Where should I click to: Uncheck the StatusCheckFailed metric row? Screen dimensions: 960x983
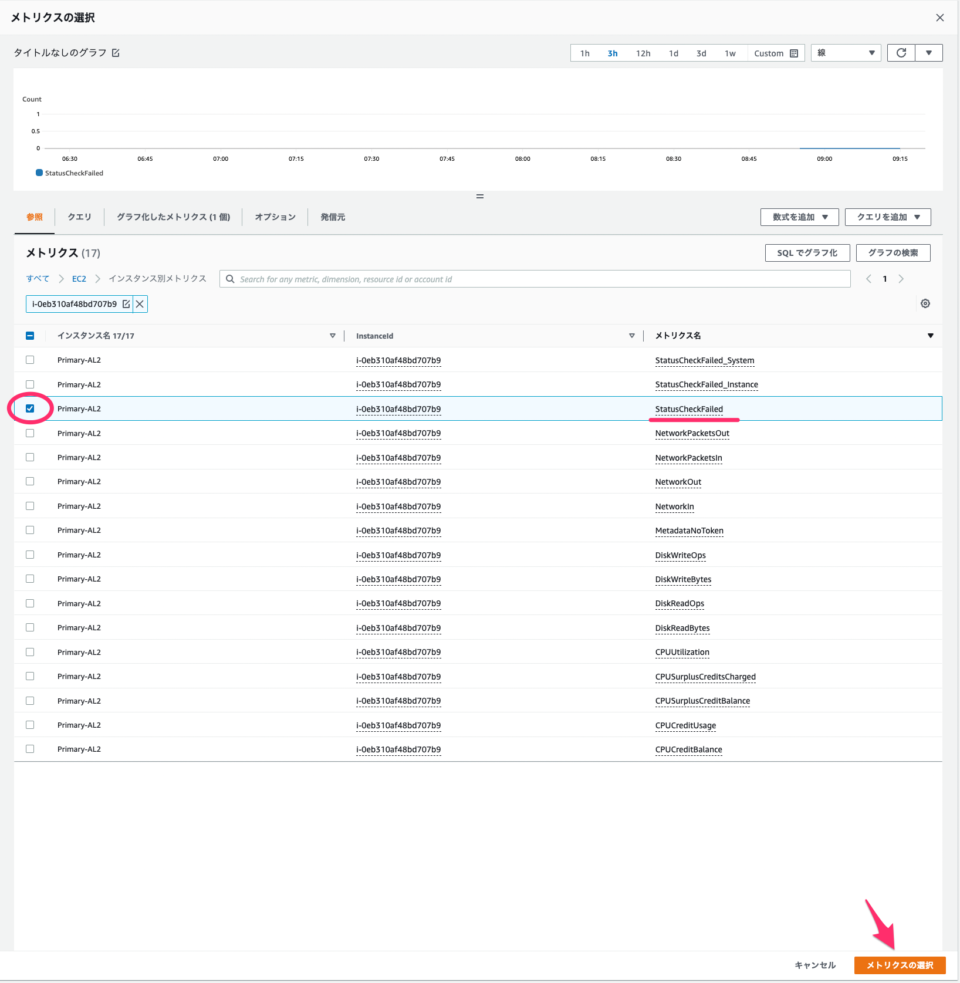pos(30,408)
